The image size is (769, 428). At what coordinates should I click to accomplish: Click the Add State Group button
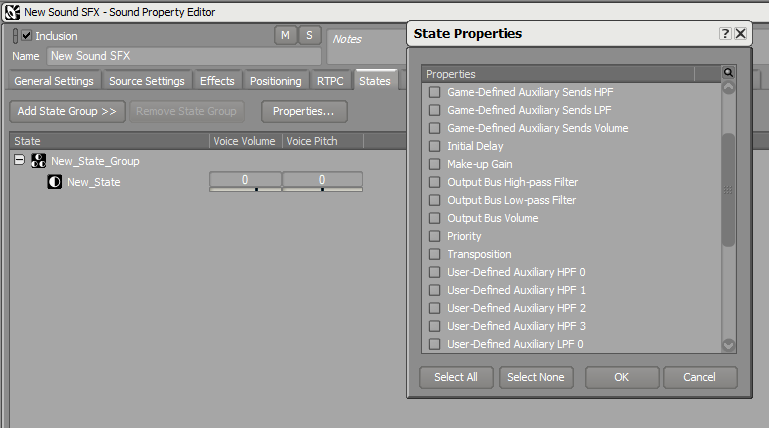(x=67, y=111)
